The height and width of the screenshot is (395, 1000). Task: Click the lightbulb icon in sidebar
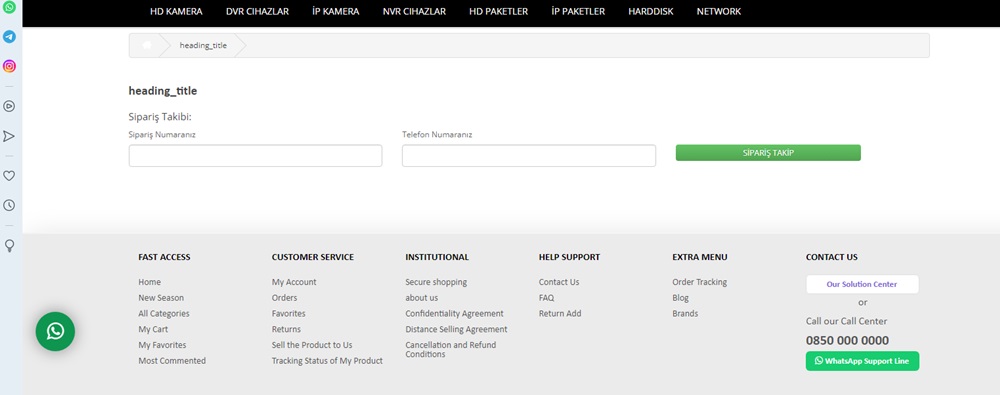(9, 246)
